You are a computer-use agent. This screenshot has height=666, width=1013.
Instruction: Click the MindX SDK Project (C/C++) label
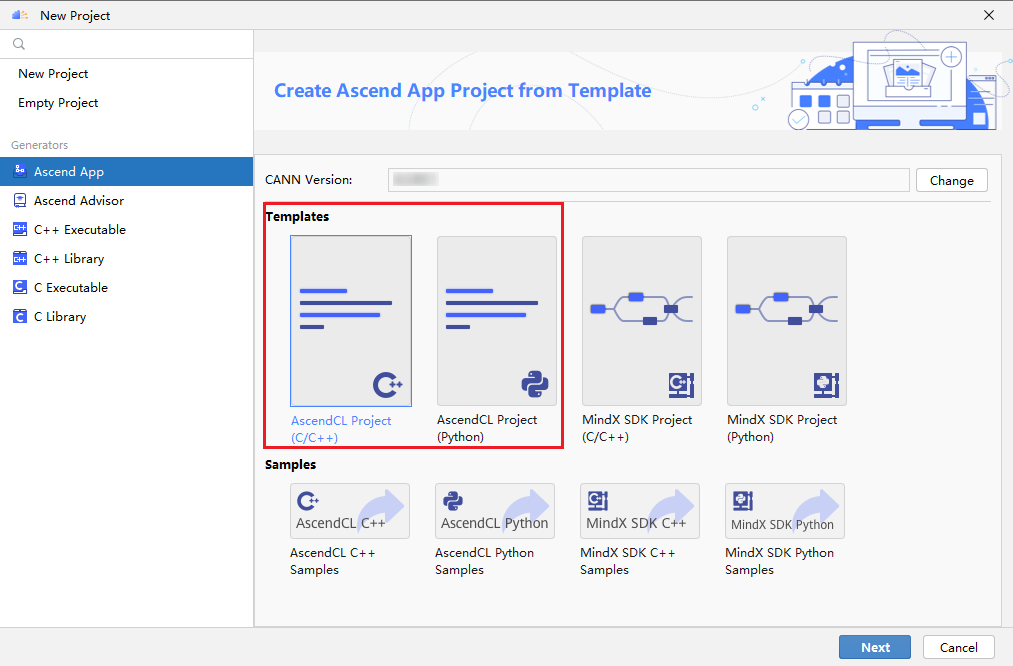tap(637, 428)
